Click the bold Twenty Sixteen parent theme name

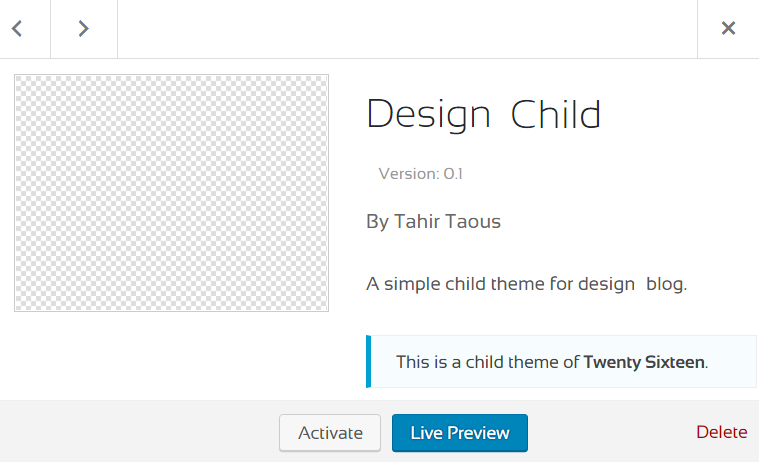pyautogui.click(x=644, y=362)
